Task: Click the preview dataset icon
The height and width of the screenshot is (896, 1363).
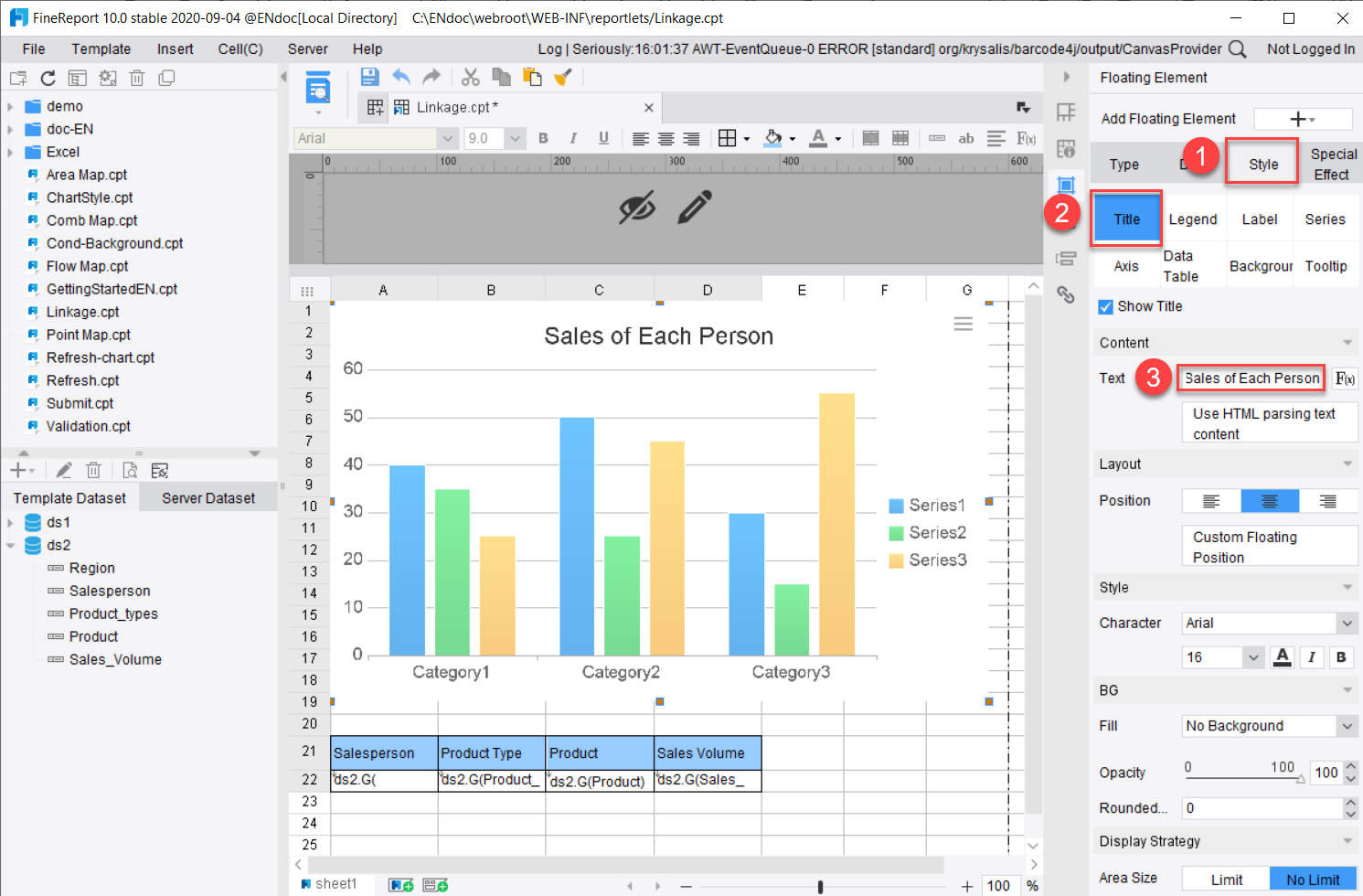Action: [x=130, y=471]
